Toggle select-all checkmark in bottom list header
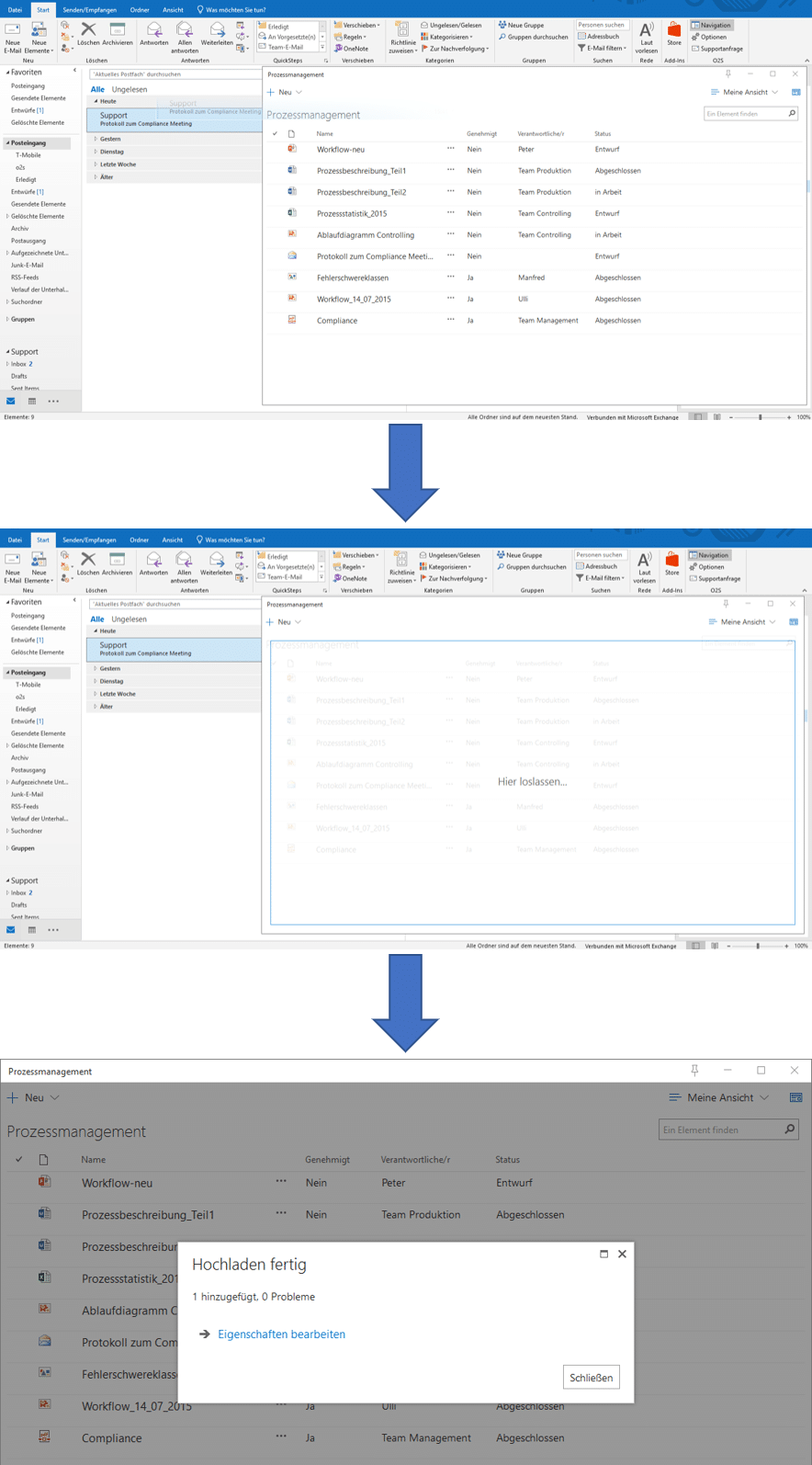812x1465 pixels. pyautogui.click(x=19, y=1160)
